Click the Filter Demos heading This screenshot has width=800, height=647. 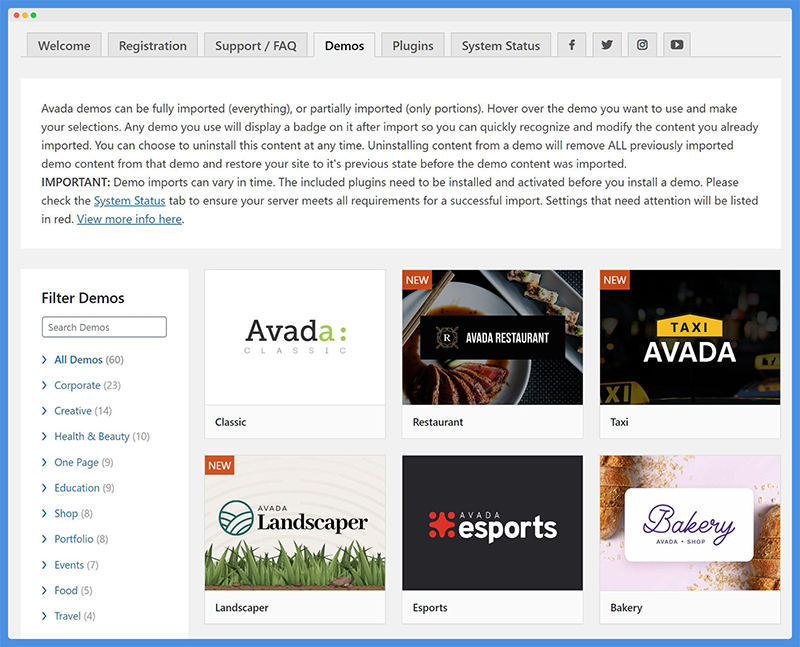click(83, 298)
